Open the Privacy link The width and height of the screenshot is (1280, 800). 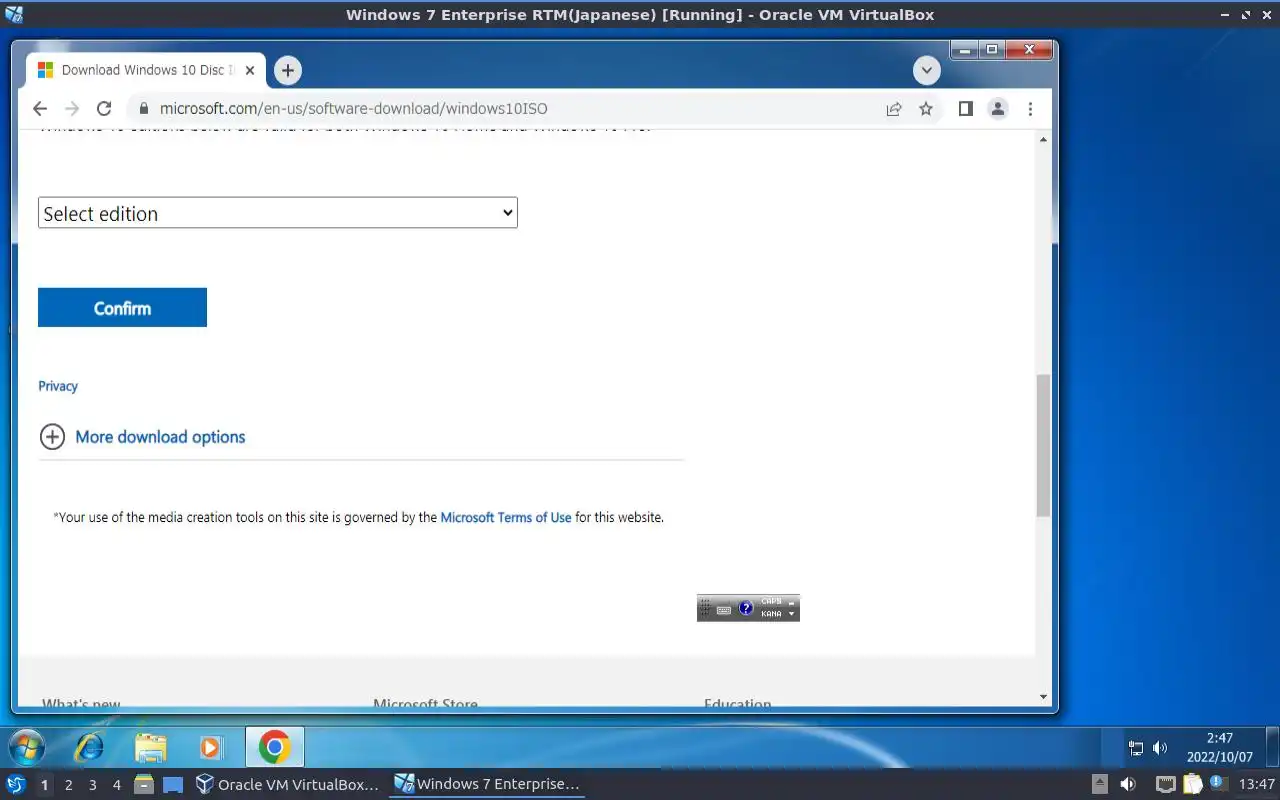(x=58, y=386)
